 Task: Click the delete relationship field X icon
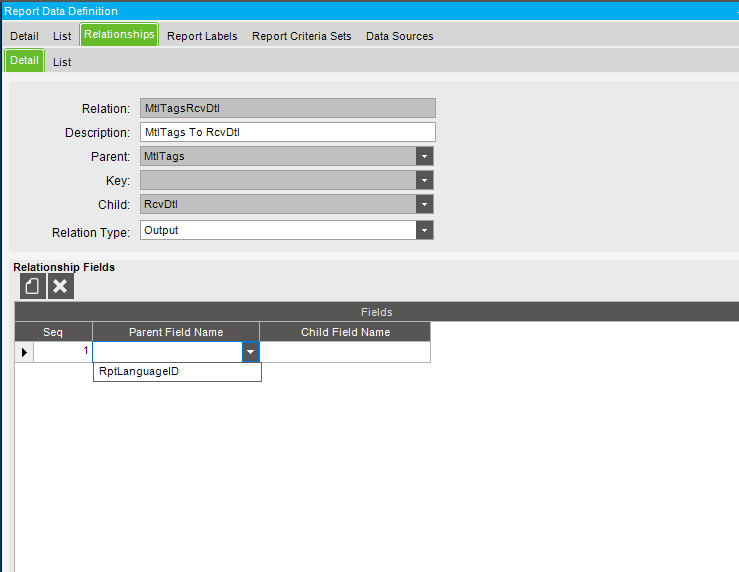click(x=61, y=286)
